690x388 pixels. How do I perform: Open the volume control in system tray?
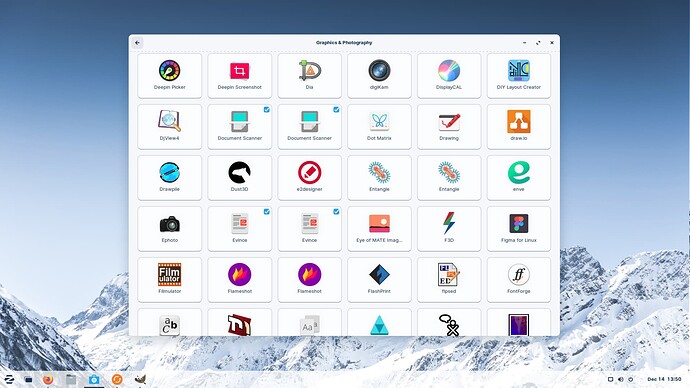tap(620, 379)
